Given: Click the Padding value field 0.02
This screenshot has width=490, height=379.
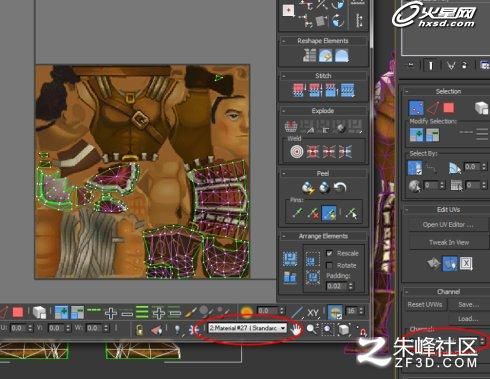Looking at the screenshot, I should (336, 286).
